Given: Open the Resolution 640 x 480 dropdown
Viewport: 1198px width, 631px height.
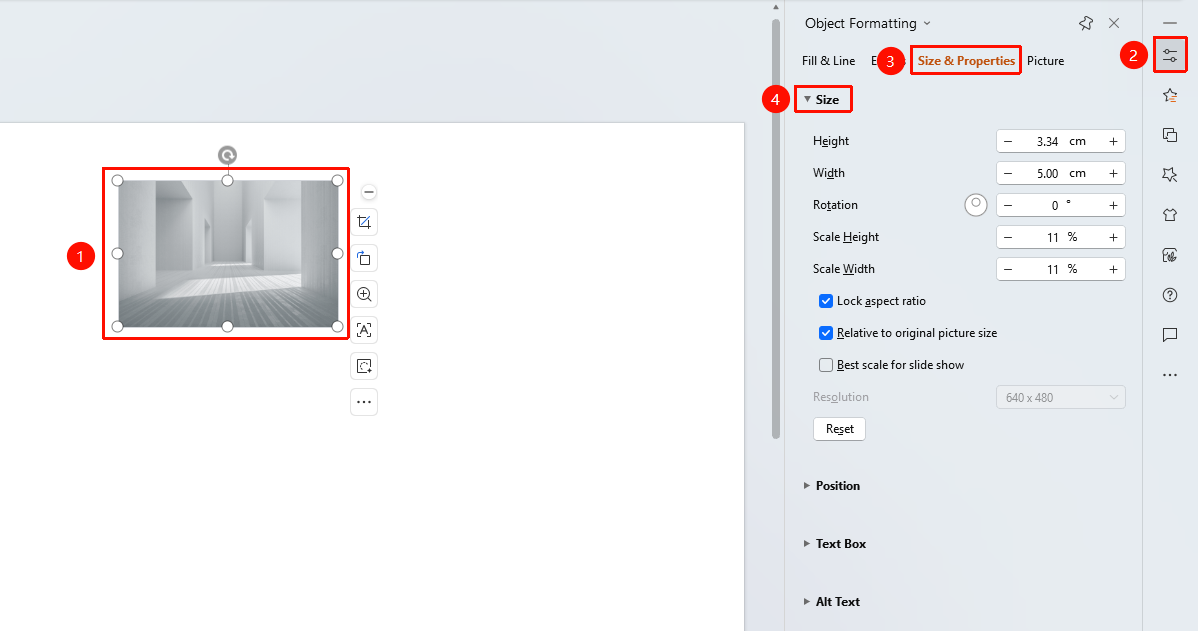Looking at the screenshot, I should [x=1060, y=397].
